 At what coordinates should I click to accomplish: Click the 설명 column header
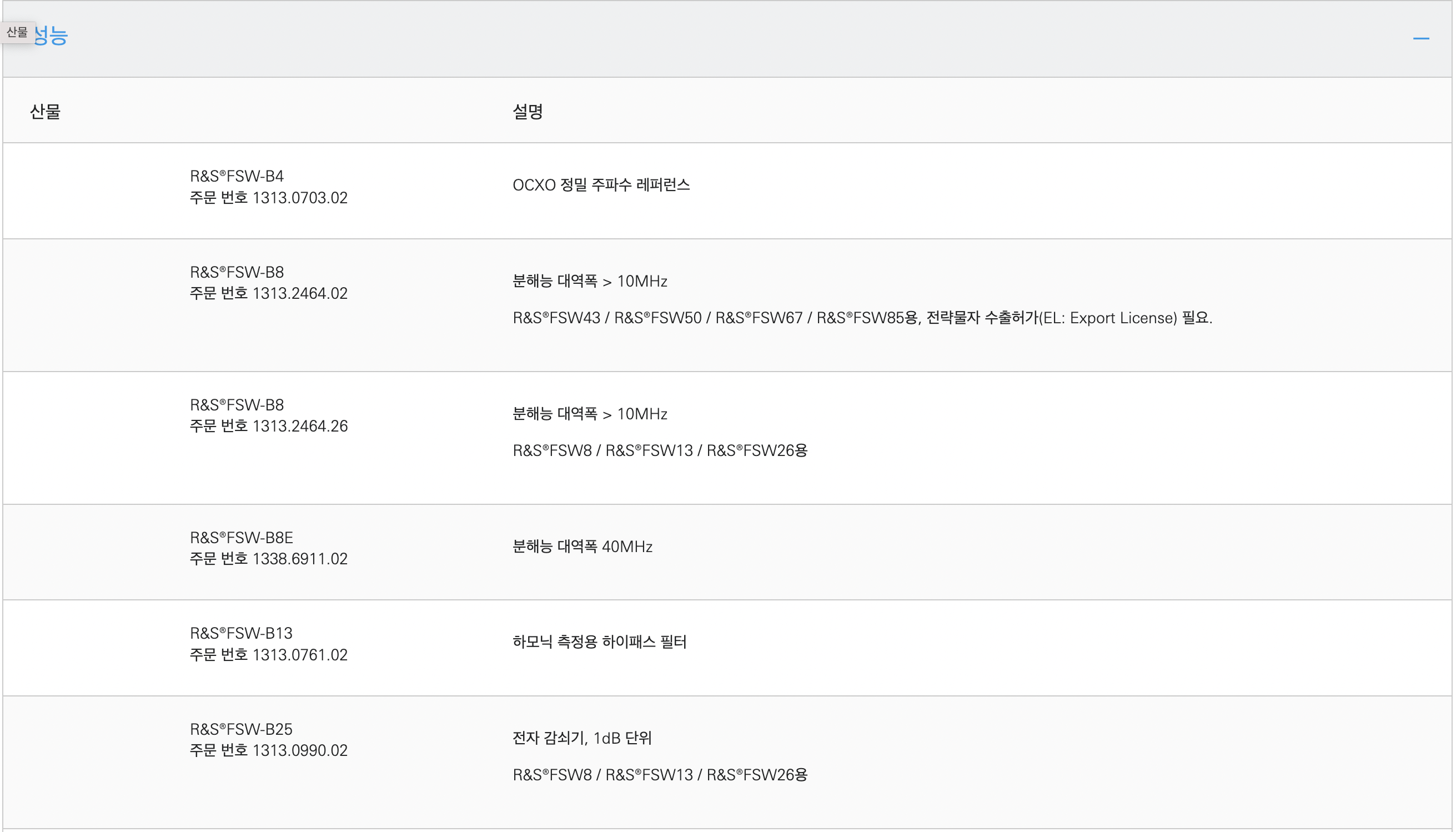tap(527, 112)
